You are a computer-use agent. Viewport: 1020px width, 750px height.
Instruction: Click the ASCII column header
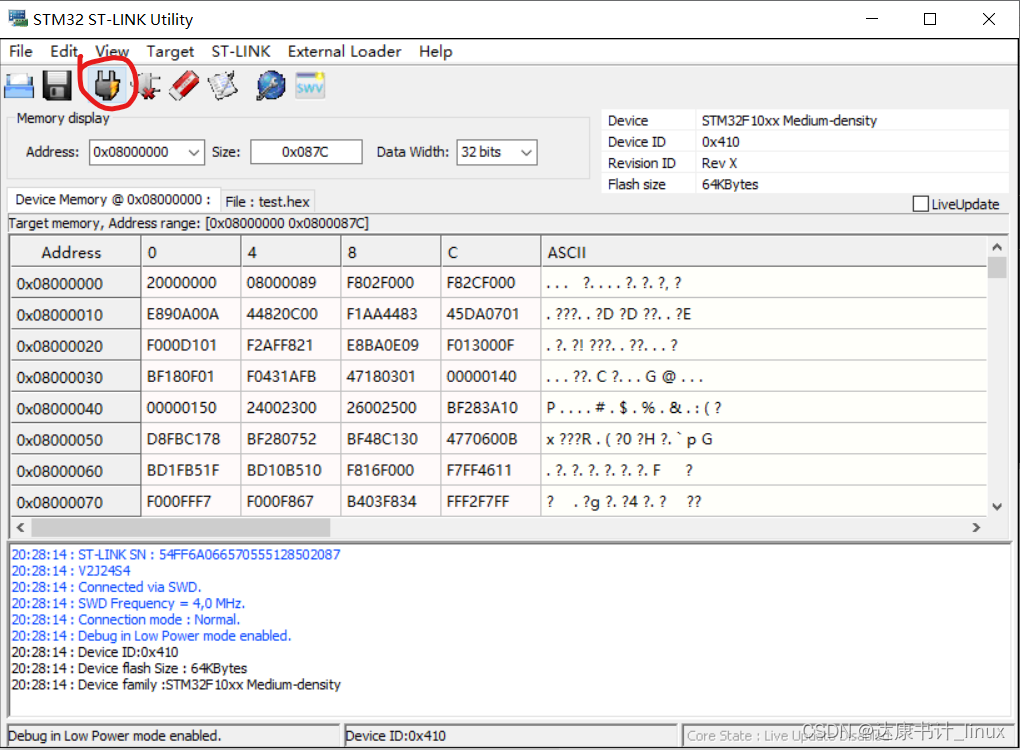coord(764,252)
